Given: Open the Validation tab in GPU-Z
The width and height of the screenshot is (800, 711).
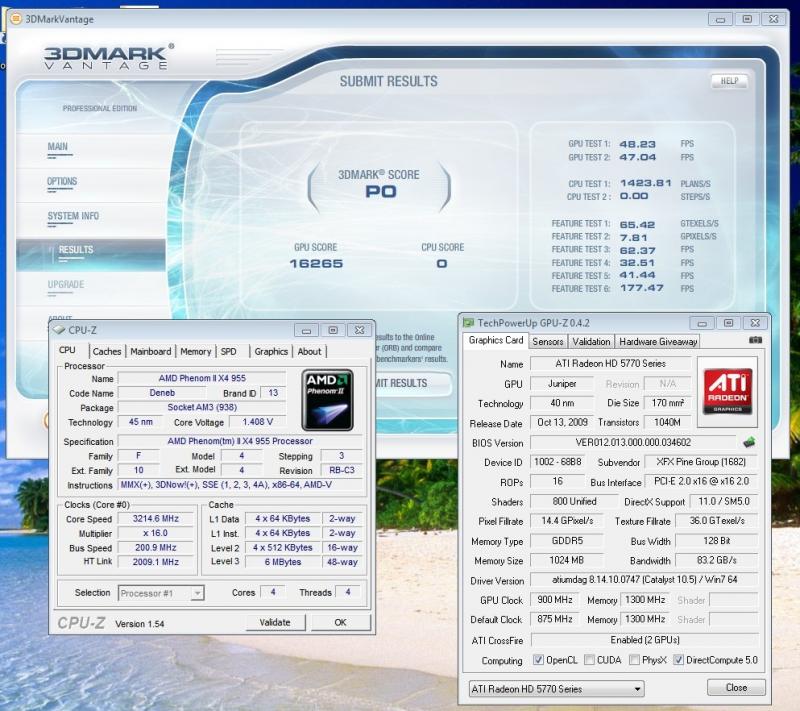Looking at the screenshot, I should [x=591, y=341].
